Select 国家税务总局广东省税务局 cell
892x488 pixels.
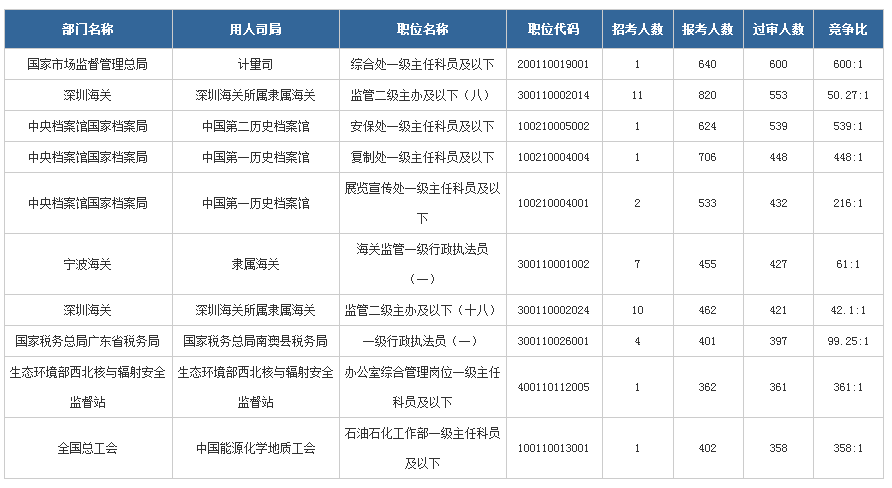[88, 341]
